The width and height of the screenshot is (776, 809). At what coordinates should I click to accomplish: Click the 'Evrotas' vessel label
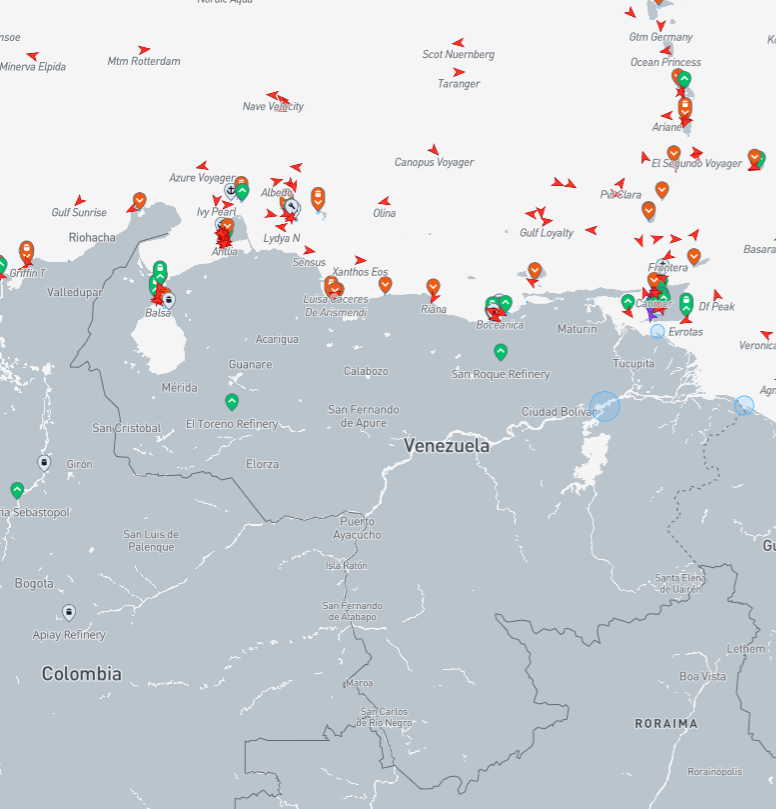click(686, 332)
